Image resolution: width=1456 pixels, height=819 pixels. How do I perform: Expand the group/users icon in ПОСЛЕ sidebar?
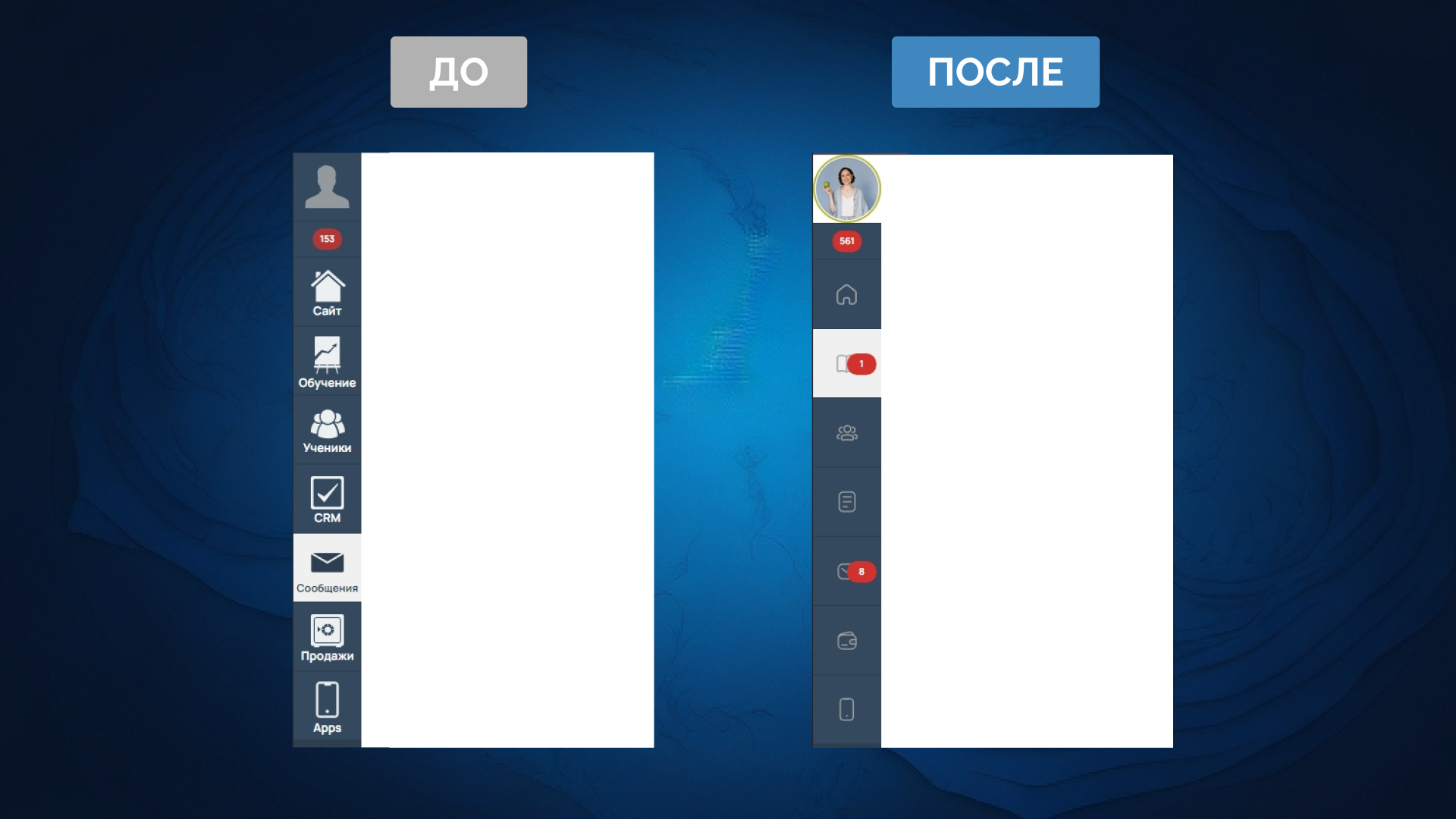848,432
